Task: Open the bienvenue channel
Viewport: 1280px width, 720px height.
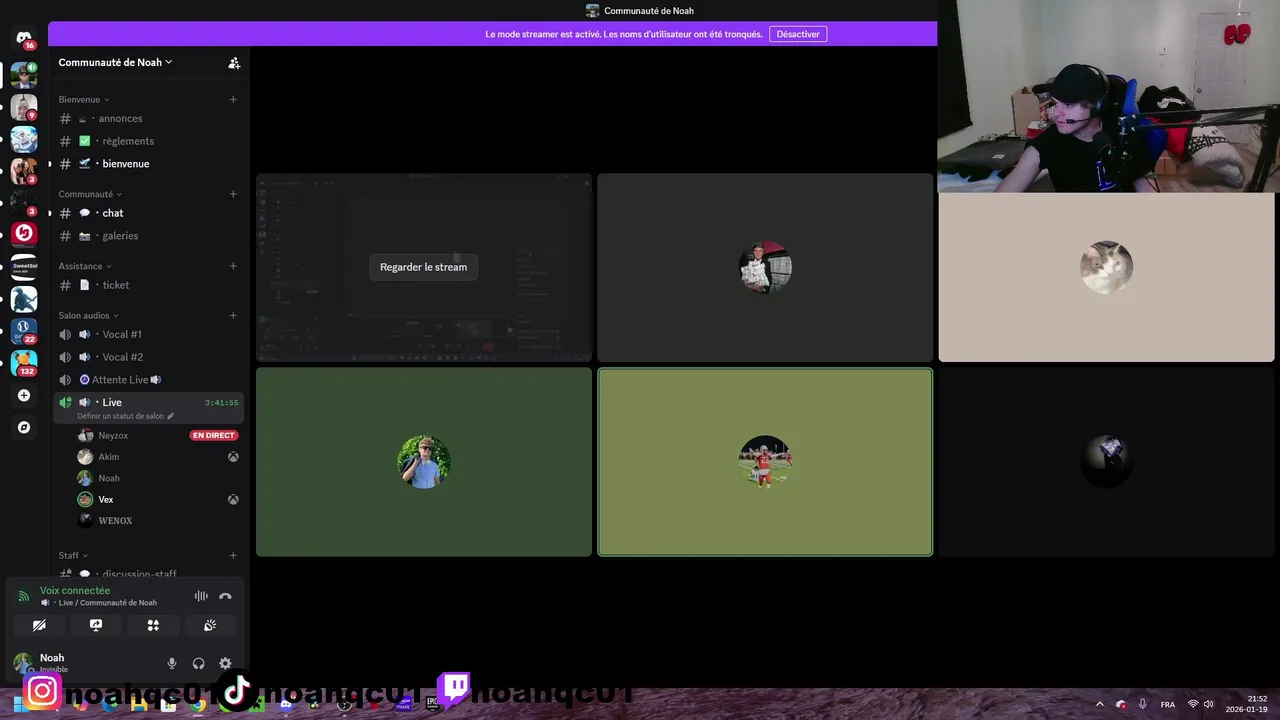Action: click(149, 164)
